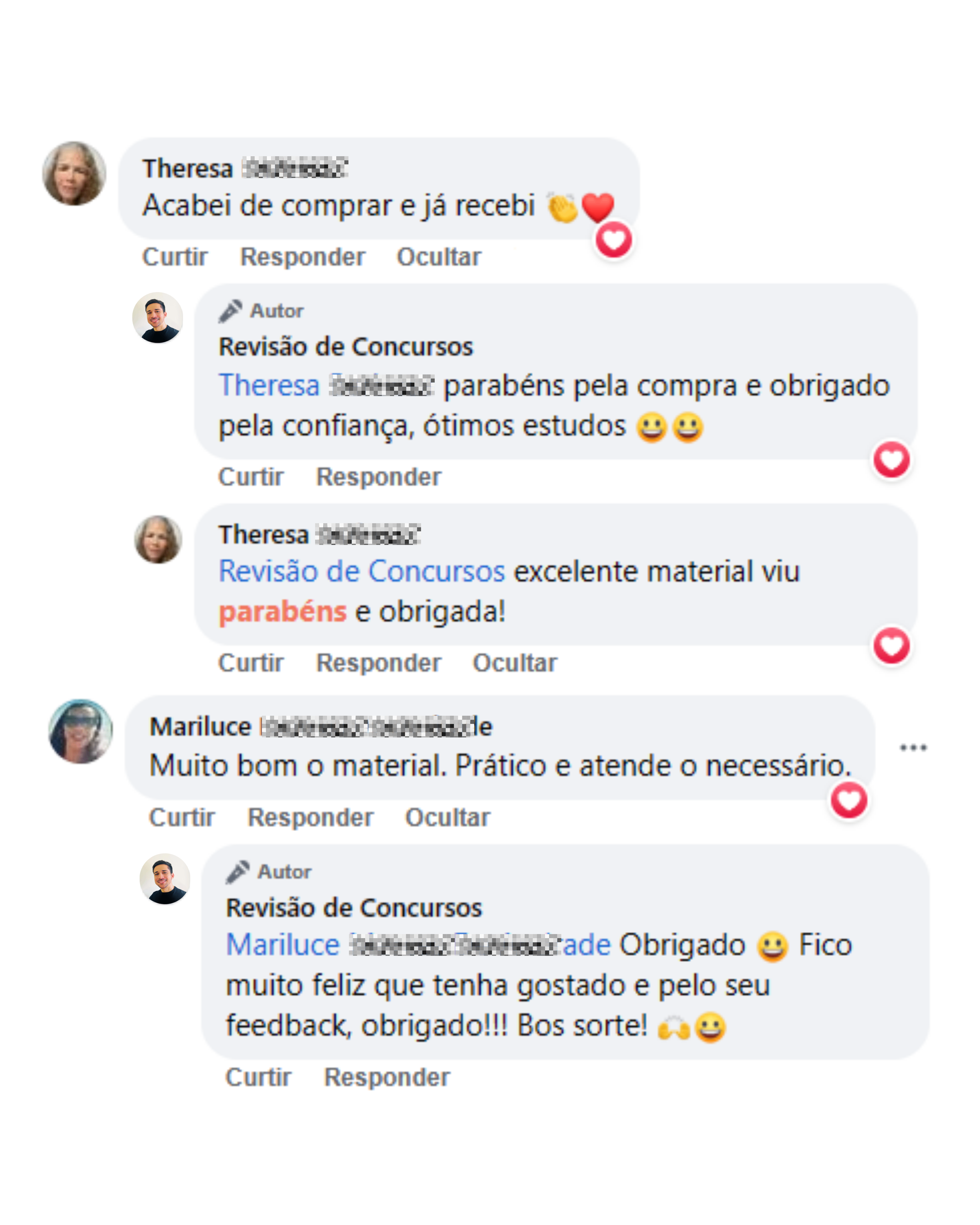This screenshot has width=980, height=1225.
Task: Click Revisão de Concursos avatar on first reply
Action: 157,318
